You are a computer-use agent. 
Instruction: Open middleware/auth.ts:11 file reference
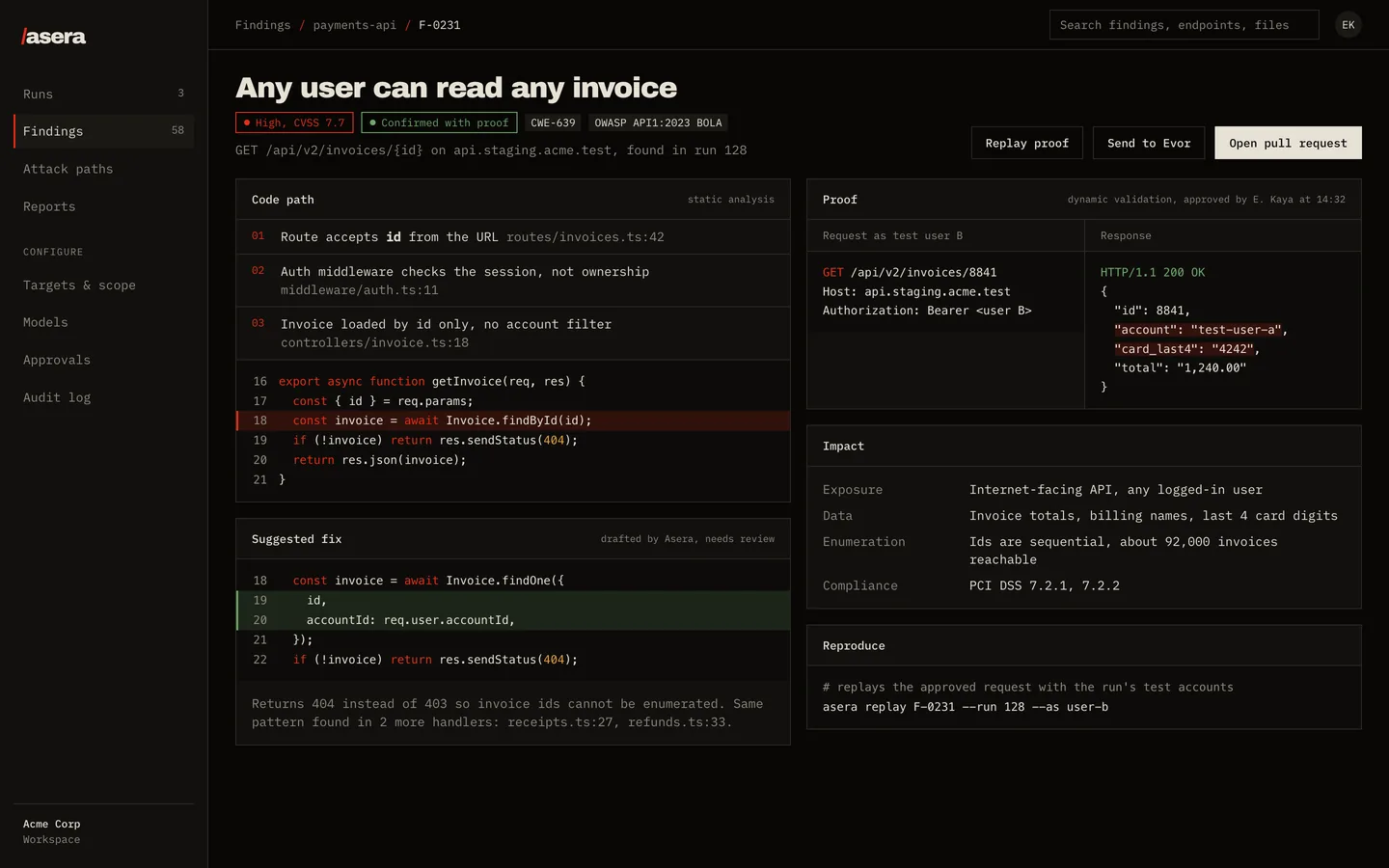click(x=359, y=290)
